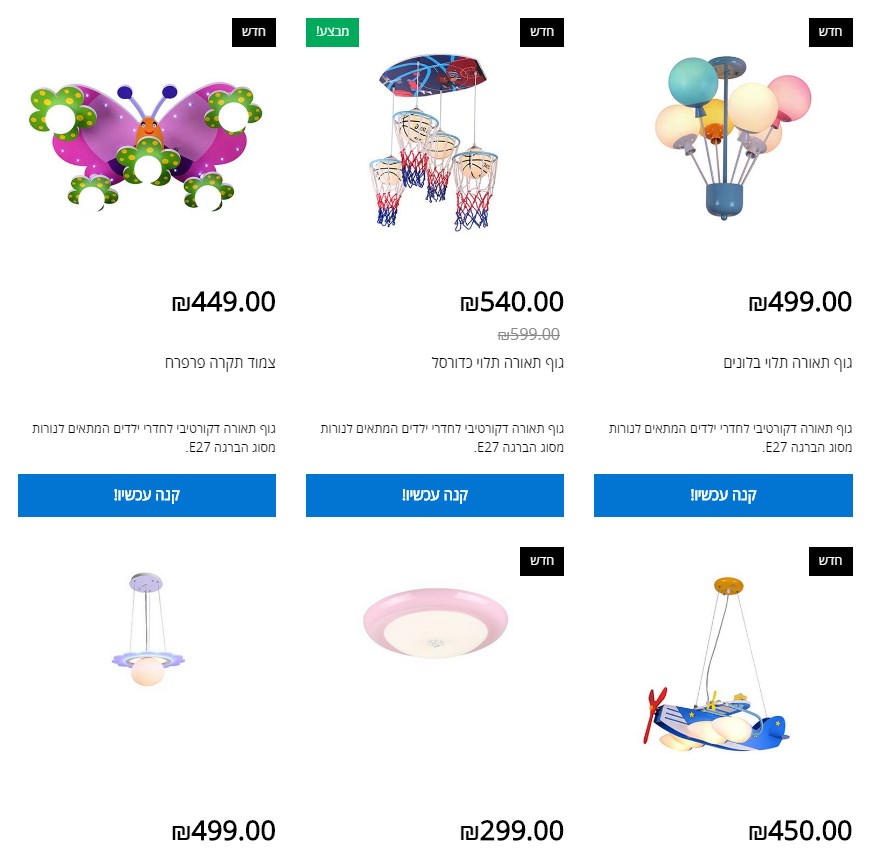
Task: Buy now the basketball light for ₪540.00
Action: click(x=435, y=495)
